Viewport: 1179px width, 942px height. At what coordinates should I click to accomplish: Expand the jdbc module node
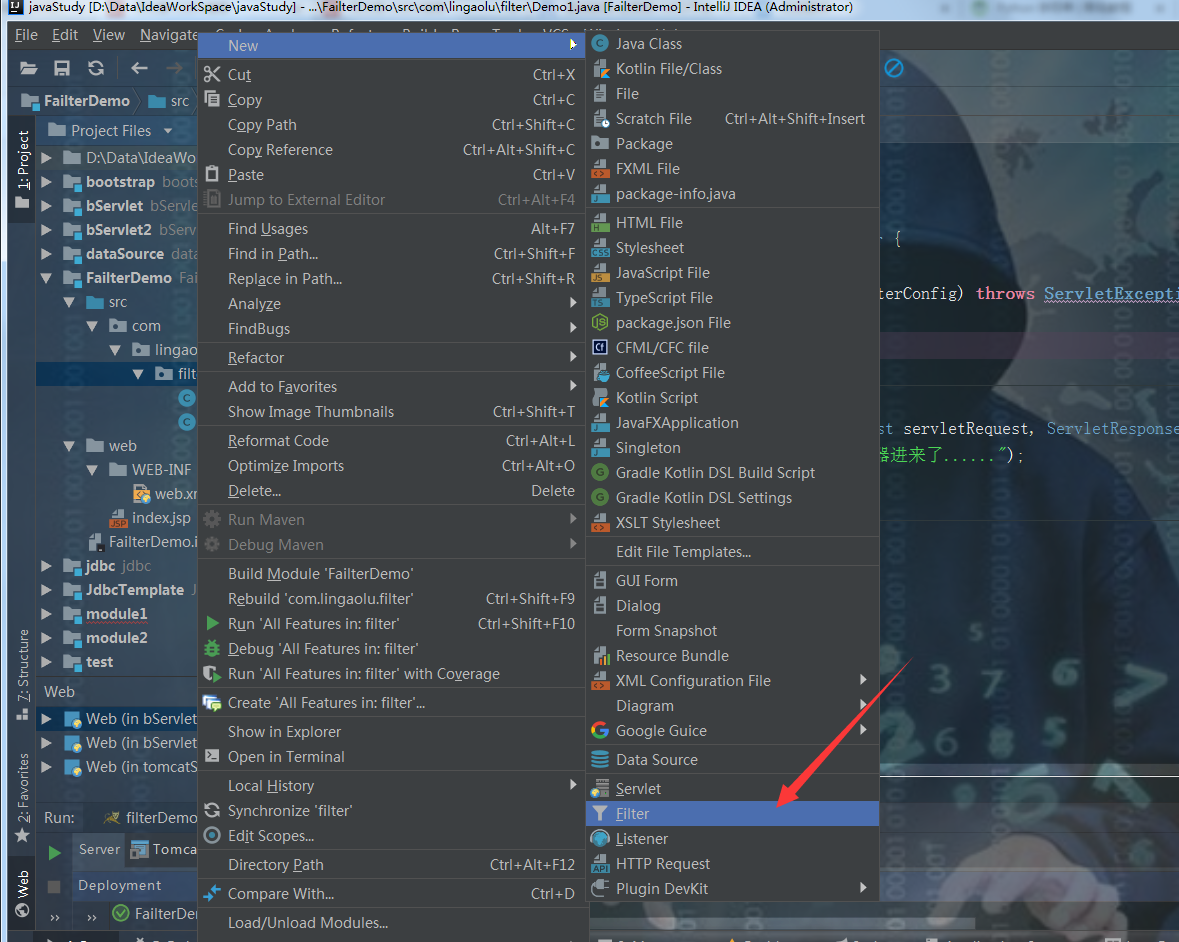[47, 566]
